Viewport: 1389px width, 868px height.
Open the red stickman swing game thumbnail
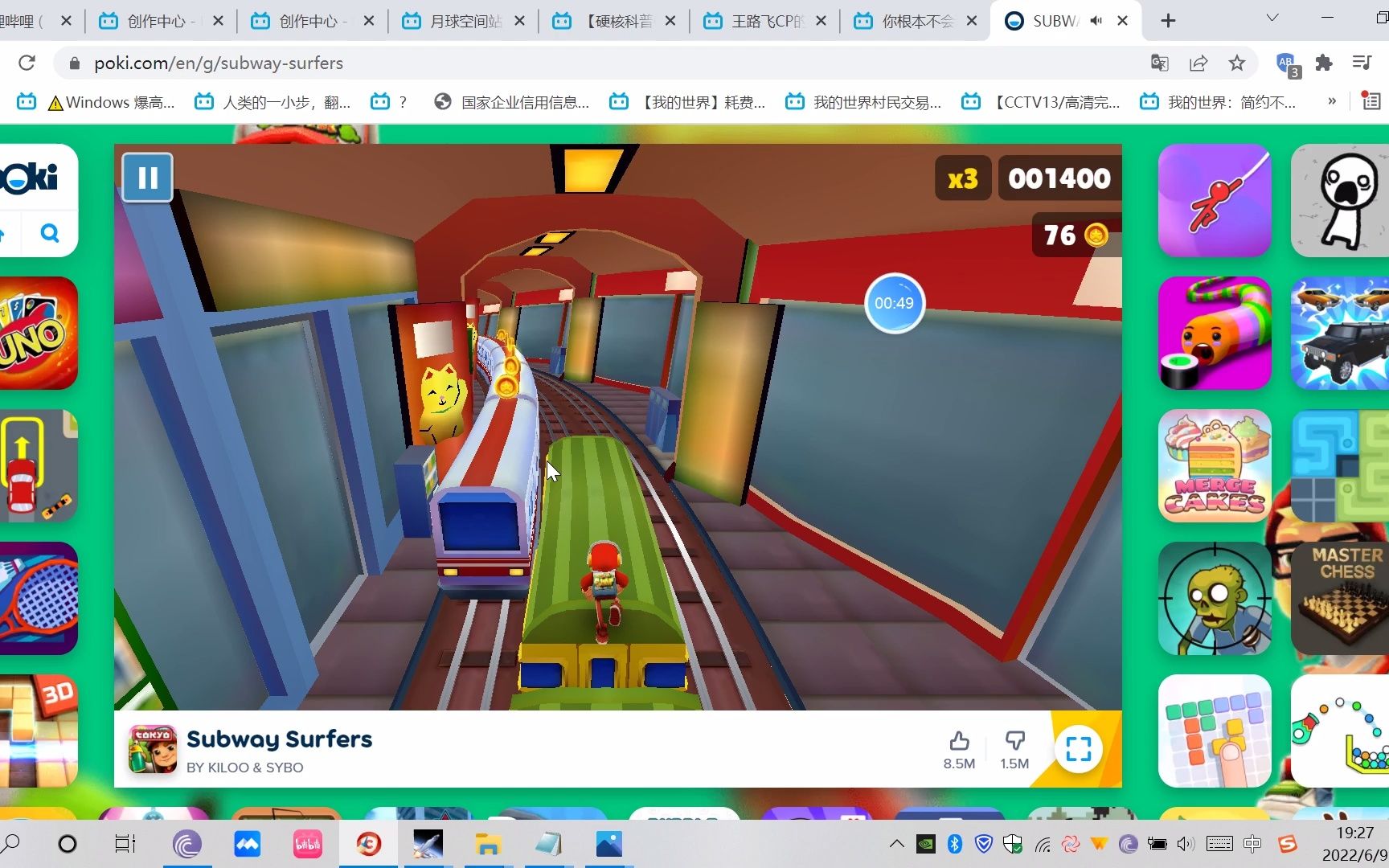(x=1215, y=200)
